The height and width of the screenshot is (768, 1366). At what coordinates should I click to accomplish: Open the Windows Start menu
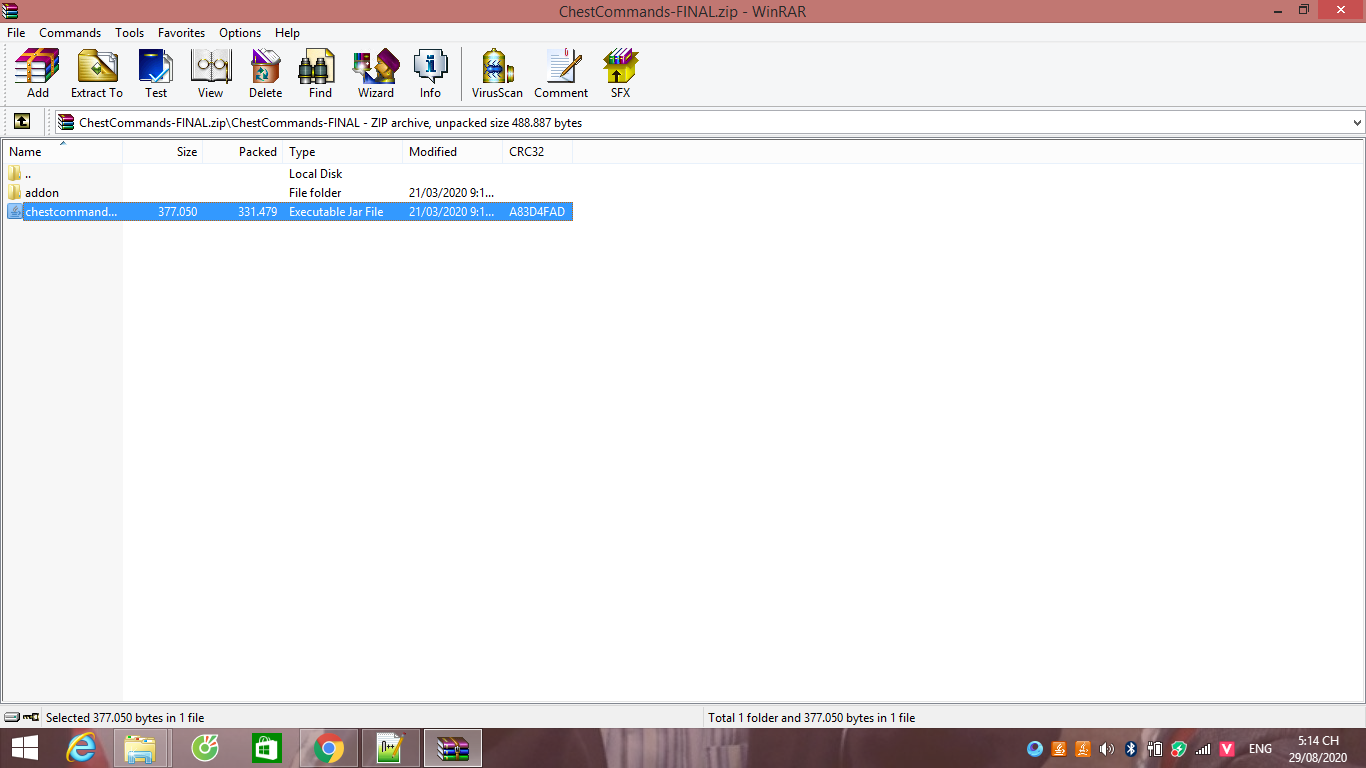tap(25, 748)
